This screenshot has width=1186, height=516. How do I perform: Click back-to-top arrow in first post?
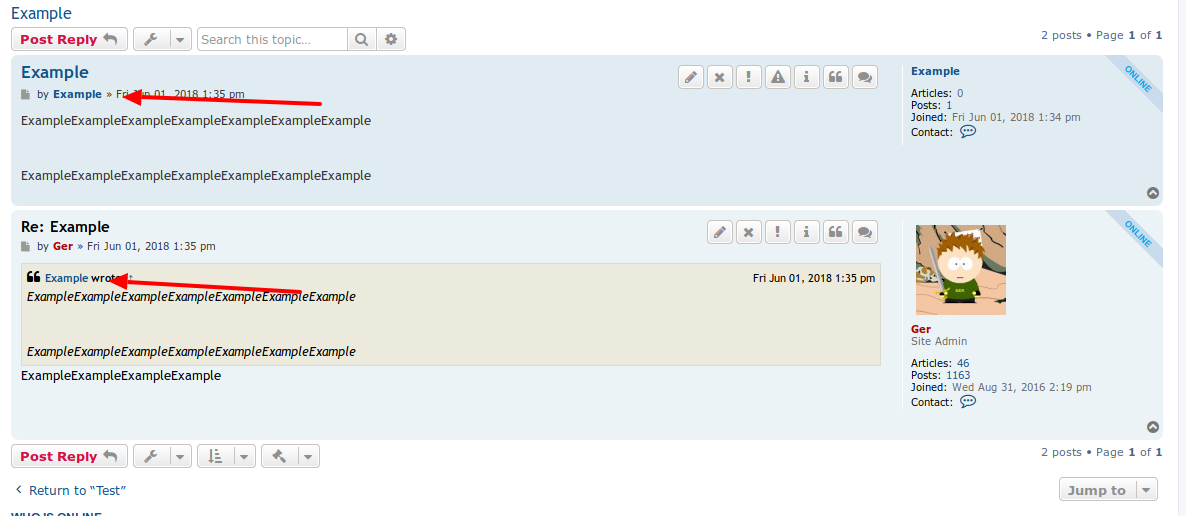click(x=1153, y=193)
